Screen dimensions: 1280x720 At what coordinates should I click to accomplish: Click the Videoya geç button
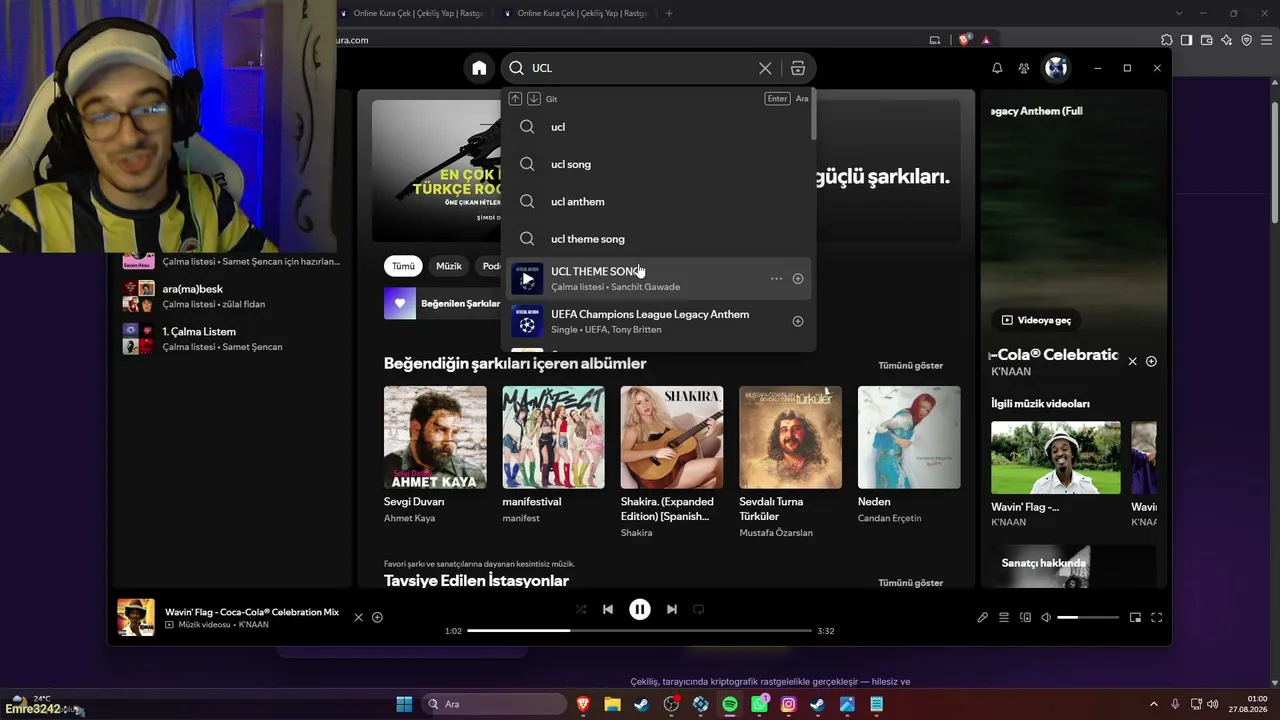coord(1036,320)
